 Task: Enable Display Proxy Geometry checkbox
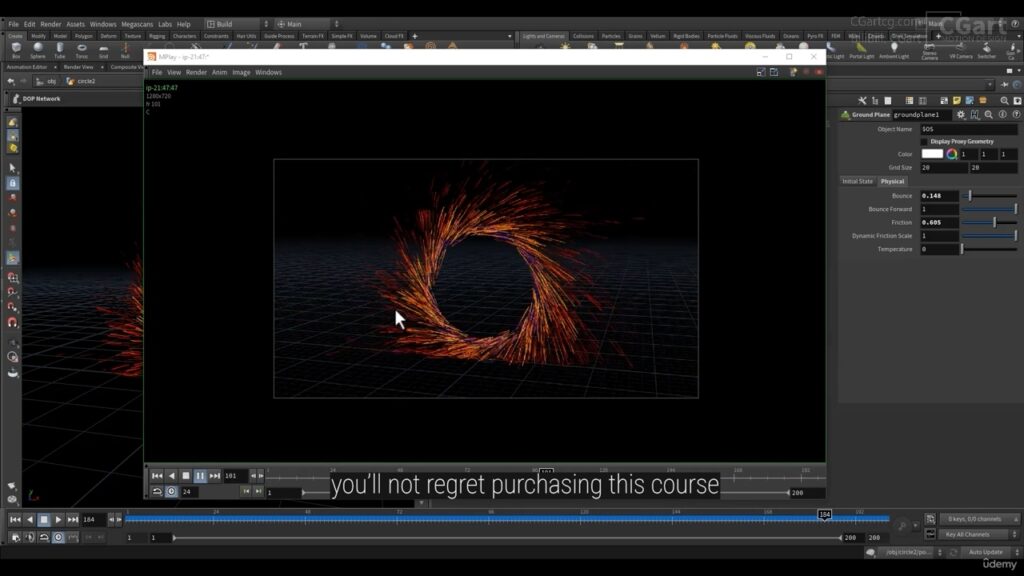tap(924, 141)
